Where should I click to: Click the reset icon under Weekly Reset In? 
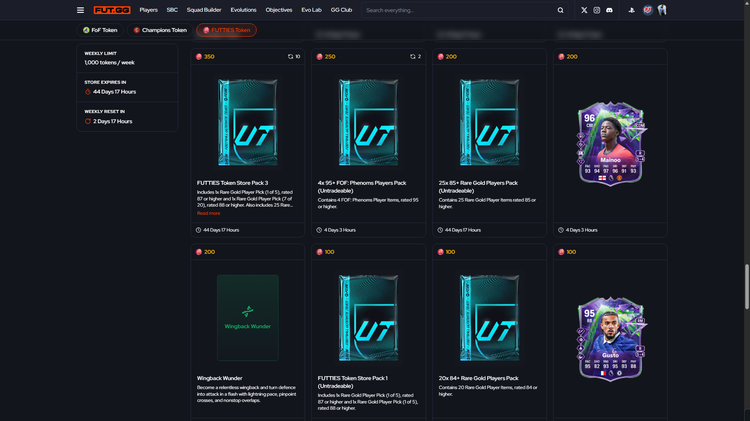pyautogui.click(x=88, y=122)
